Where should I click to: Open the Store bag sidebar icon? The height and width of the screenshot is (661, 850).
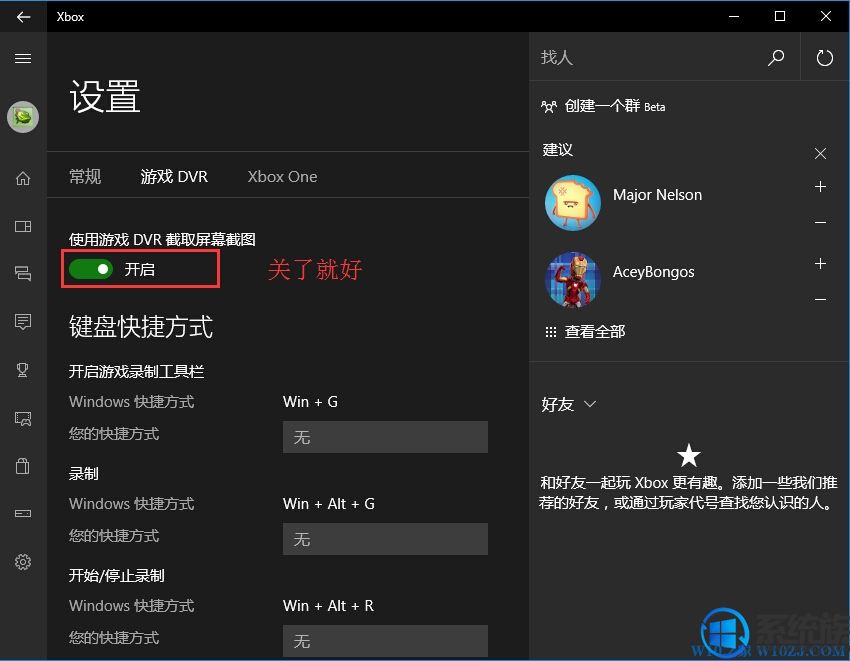23,466
